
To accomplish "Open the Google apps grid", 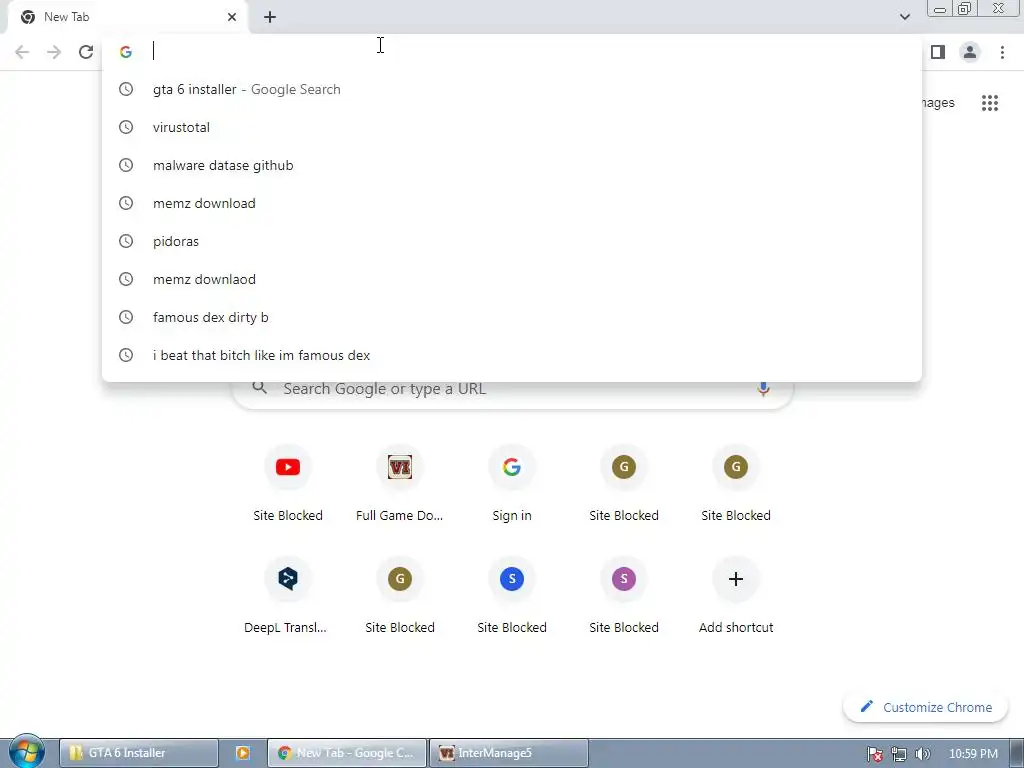I will coord(989,103).
